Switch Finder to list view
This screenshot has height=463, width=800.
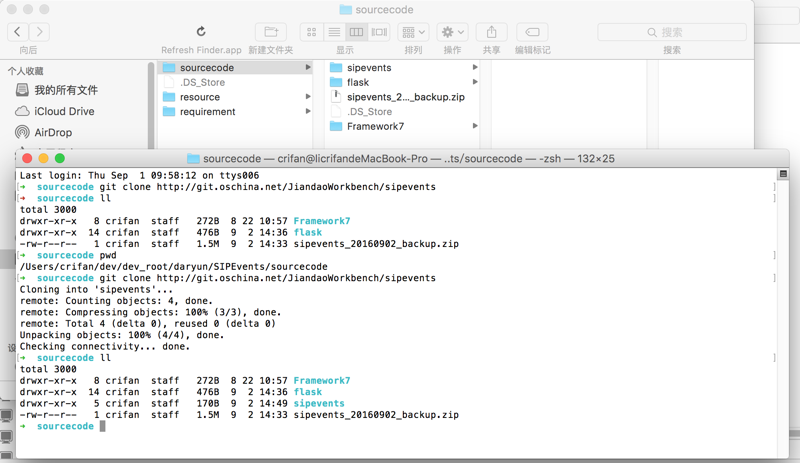pyautogui.click(x=334, y=32)
